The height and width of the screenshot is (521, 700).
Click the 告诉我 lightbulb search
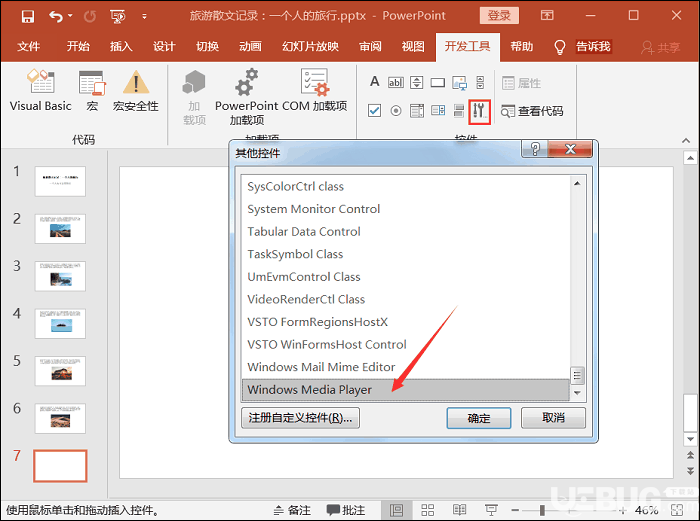coord(582,46)
